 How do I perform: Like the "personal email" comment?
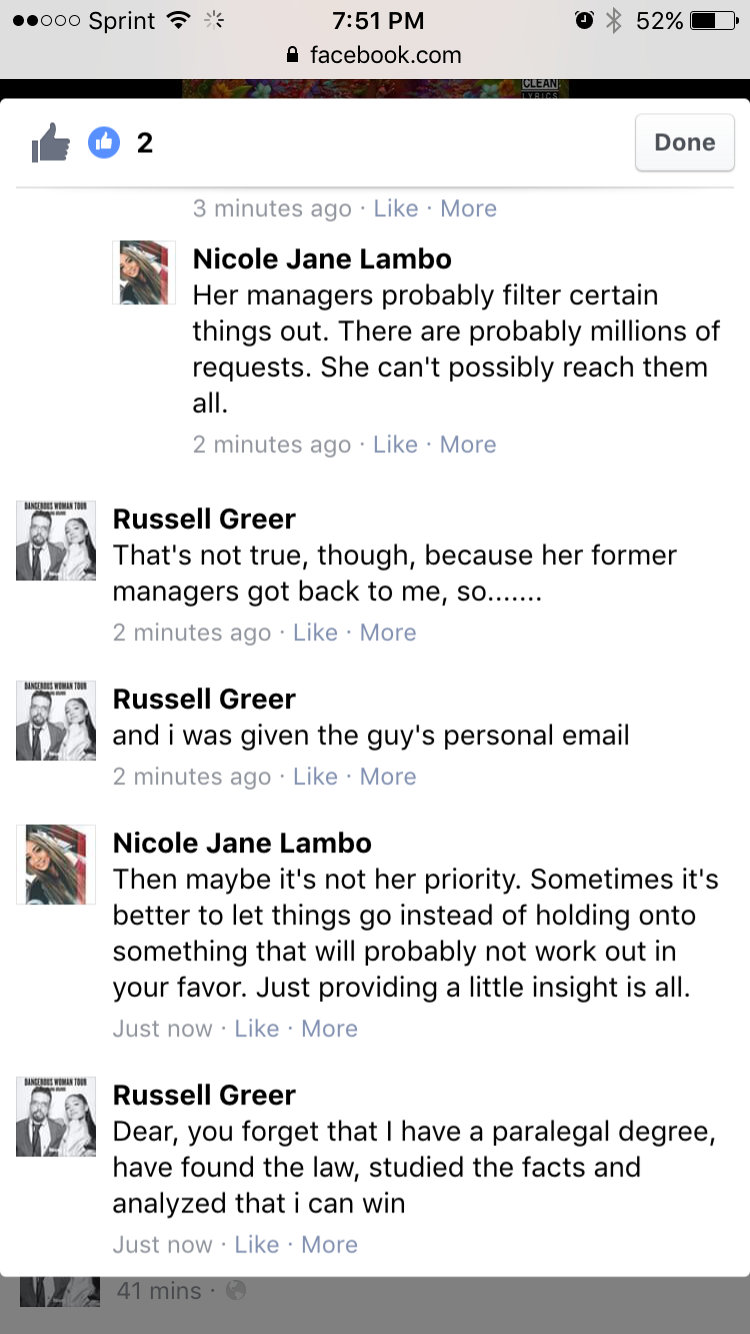coord(315,776)
